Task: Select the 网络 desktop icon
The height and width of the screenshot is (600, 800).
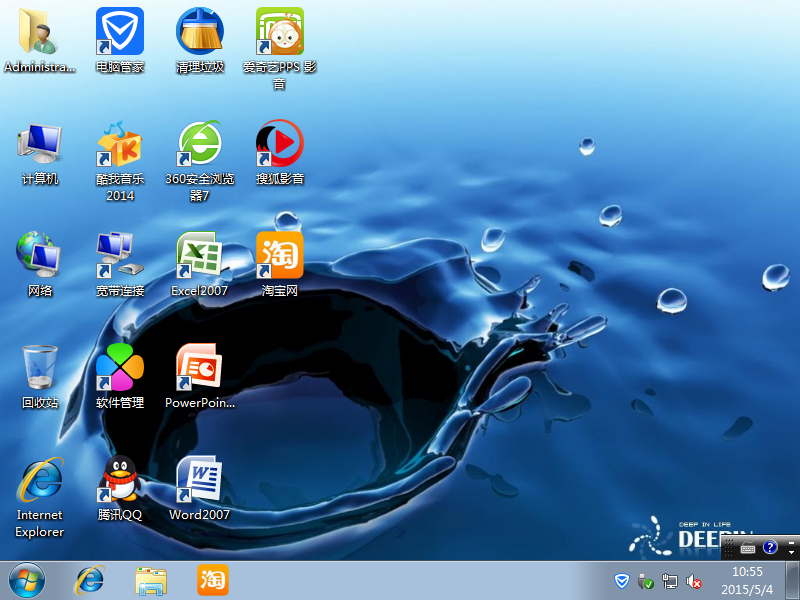Action: tap(40, 264)
